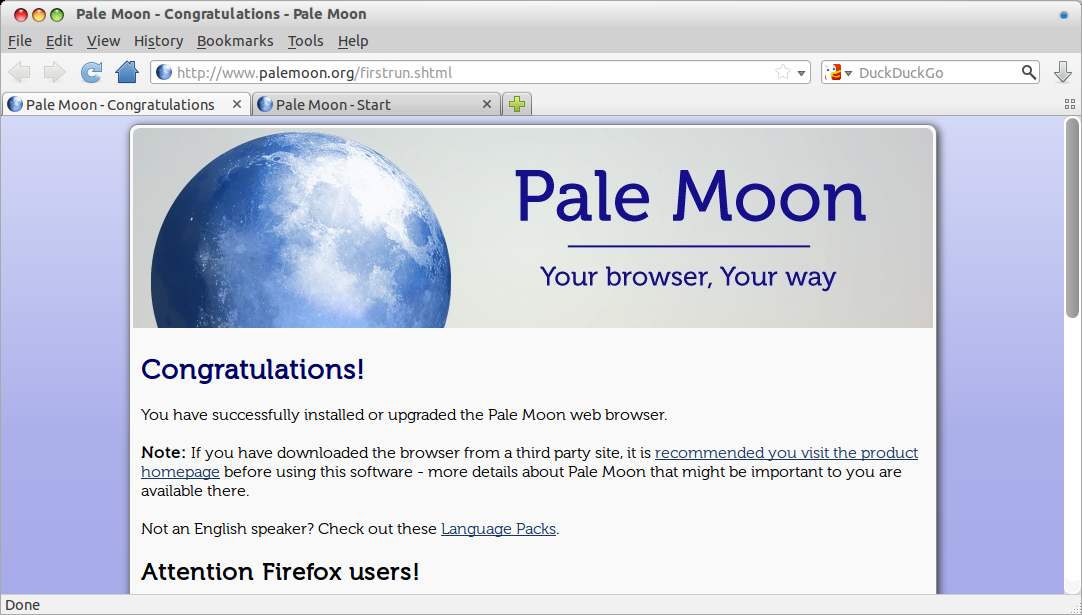Go back with the back arrow

pyautogui.click(x=20, y=72)
